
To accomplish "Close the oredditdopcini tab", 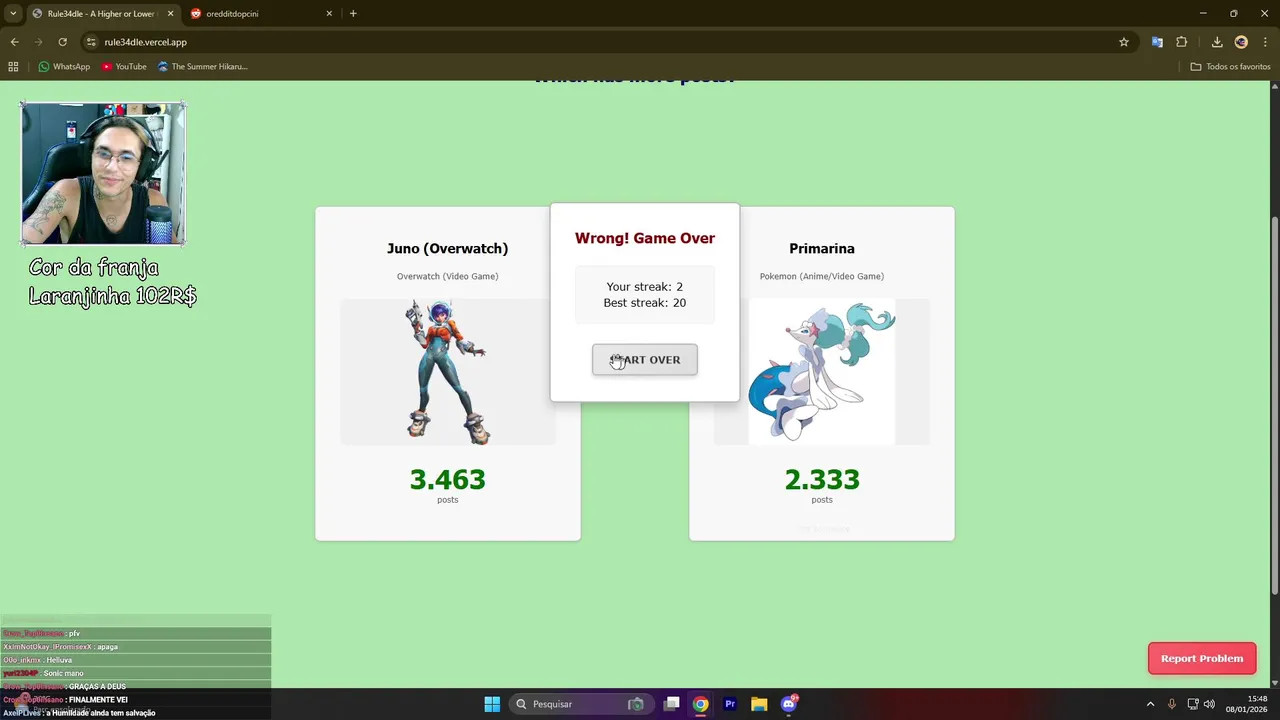I will (x=329, y=14).
